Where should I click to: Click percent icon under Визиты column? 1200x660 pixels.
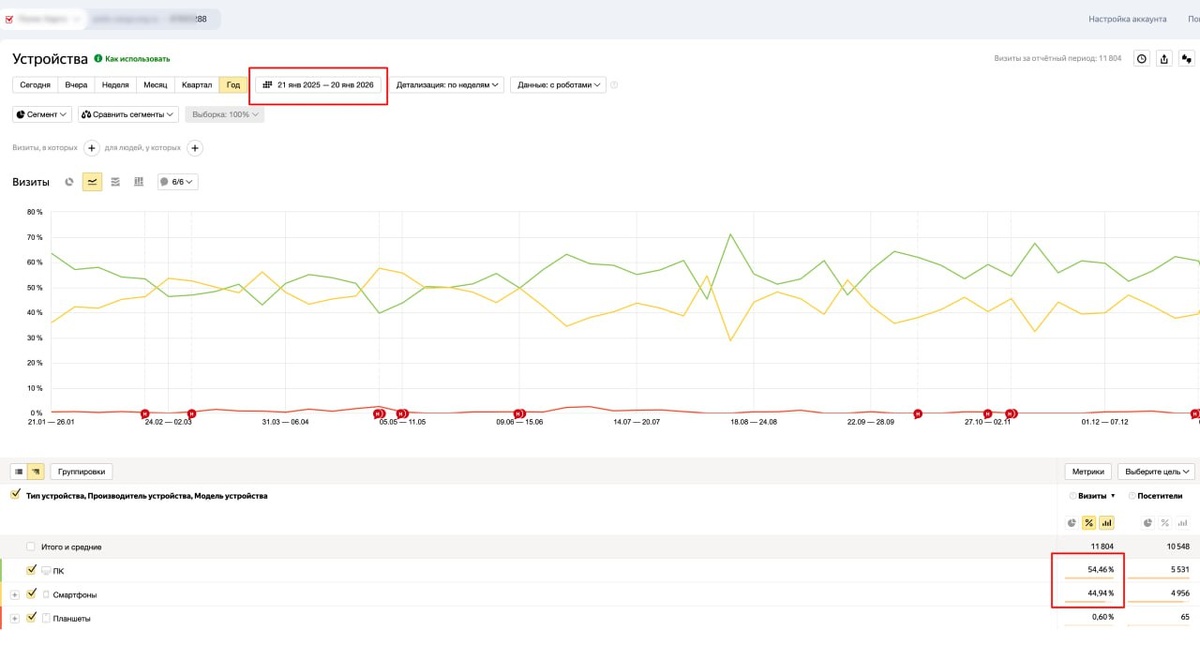pyautogui.click(x=1089, y=523)
